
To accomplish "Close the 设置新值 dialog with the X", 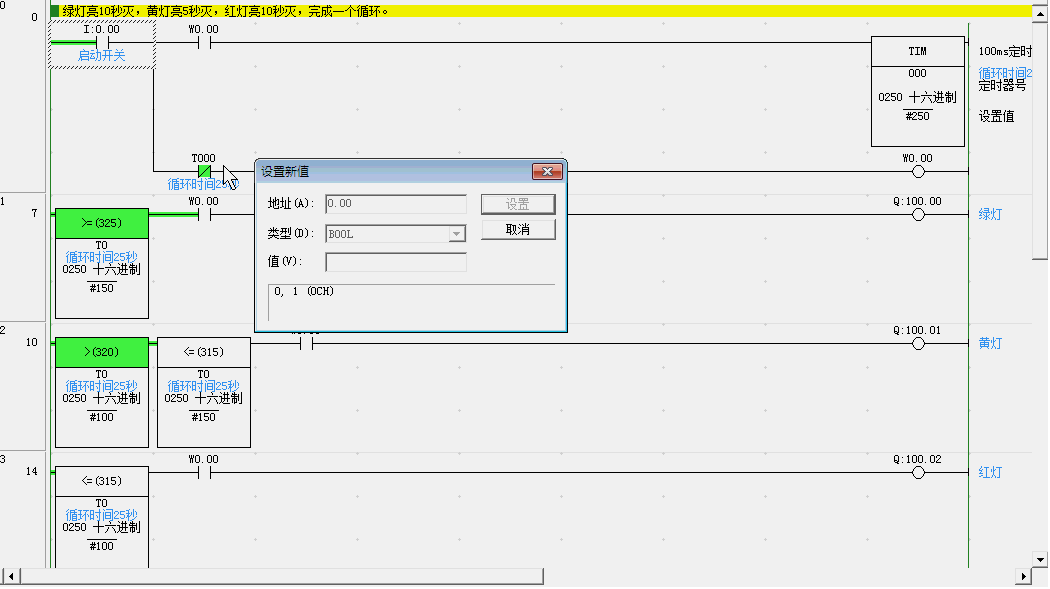I will pos(546,171).
